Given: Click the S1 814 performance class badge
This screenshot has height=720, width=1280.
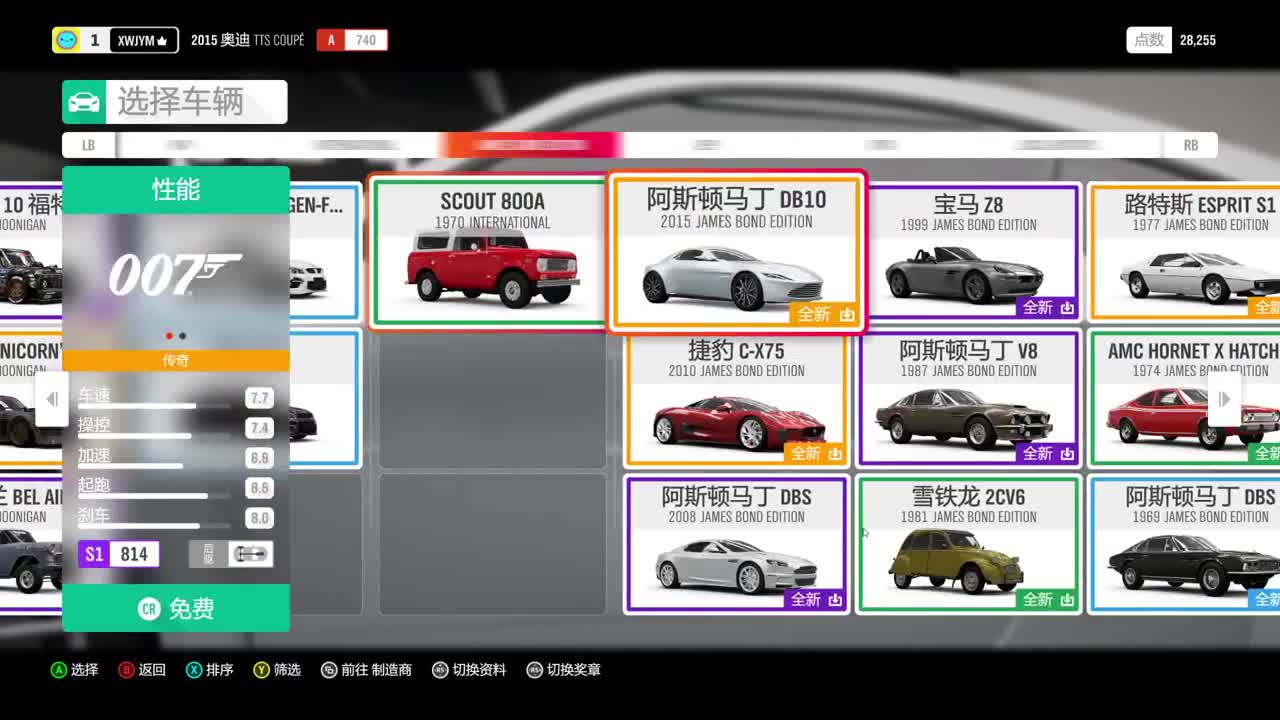Looking at the screenshot, I should coord(119,554).
